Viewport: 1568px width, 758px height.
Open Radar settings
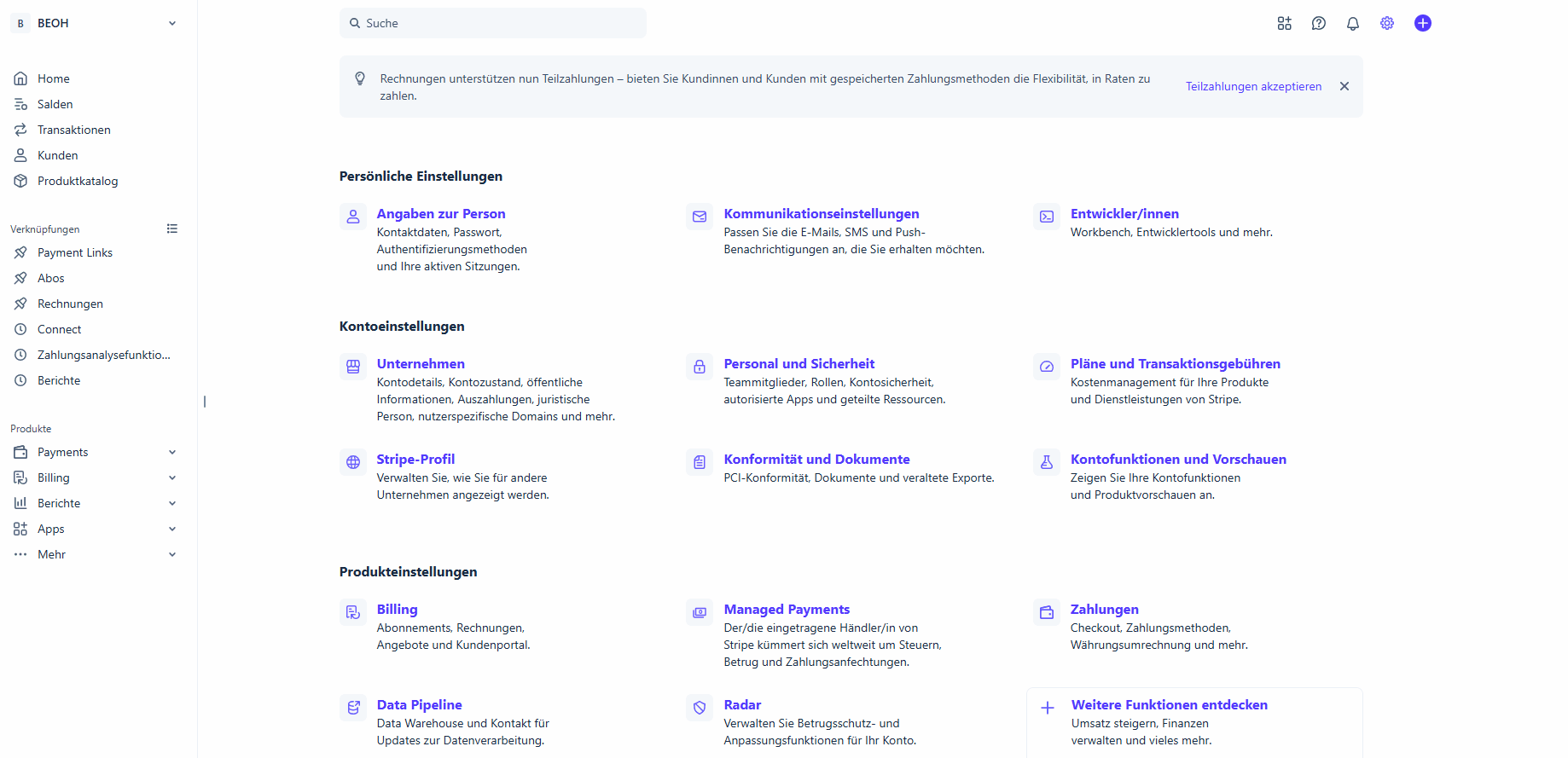[x=742, y=704]
